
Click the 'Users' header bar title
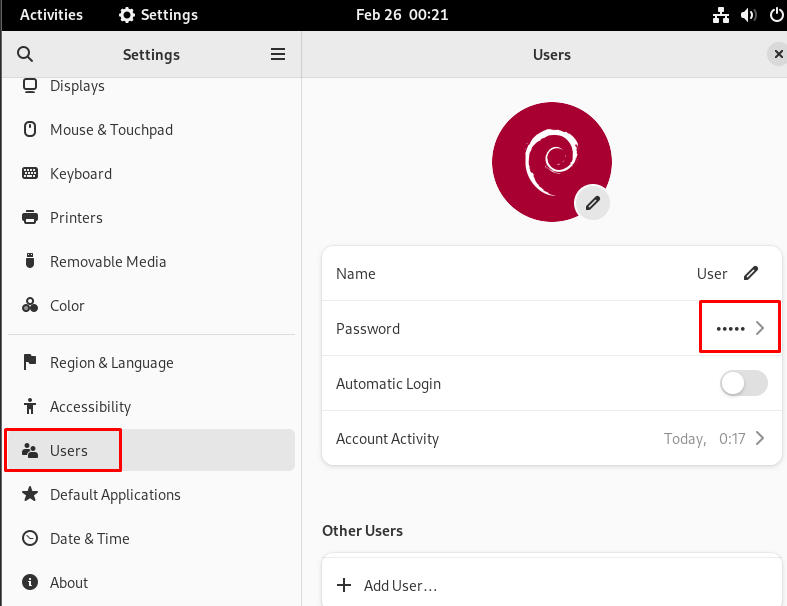coord(552,54)
